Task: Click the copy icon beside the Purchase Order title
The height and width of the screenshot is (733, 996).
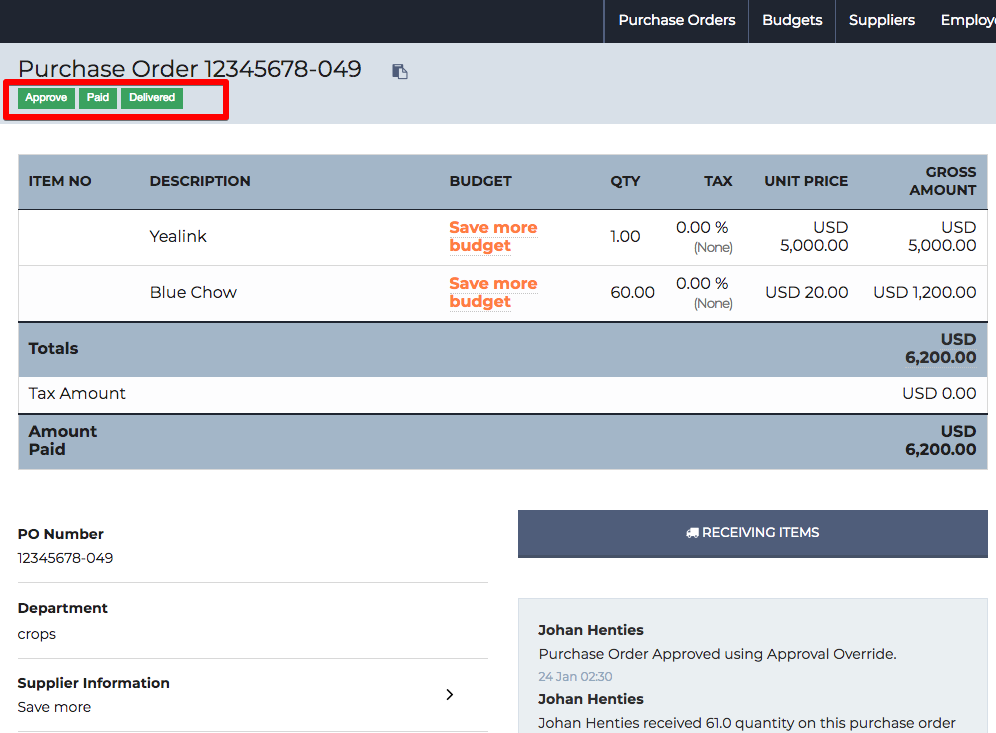Action: (x=400, y=72)
